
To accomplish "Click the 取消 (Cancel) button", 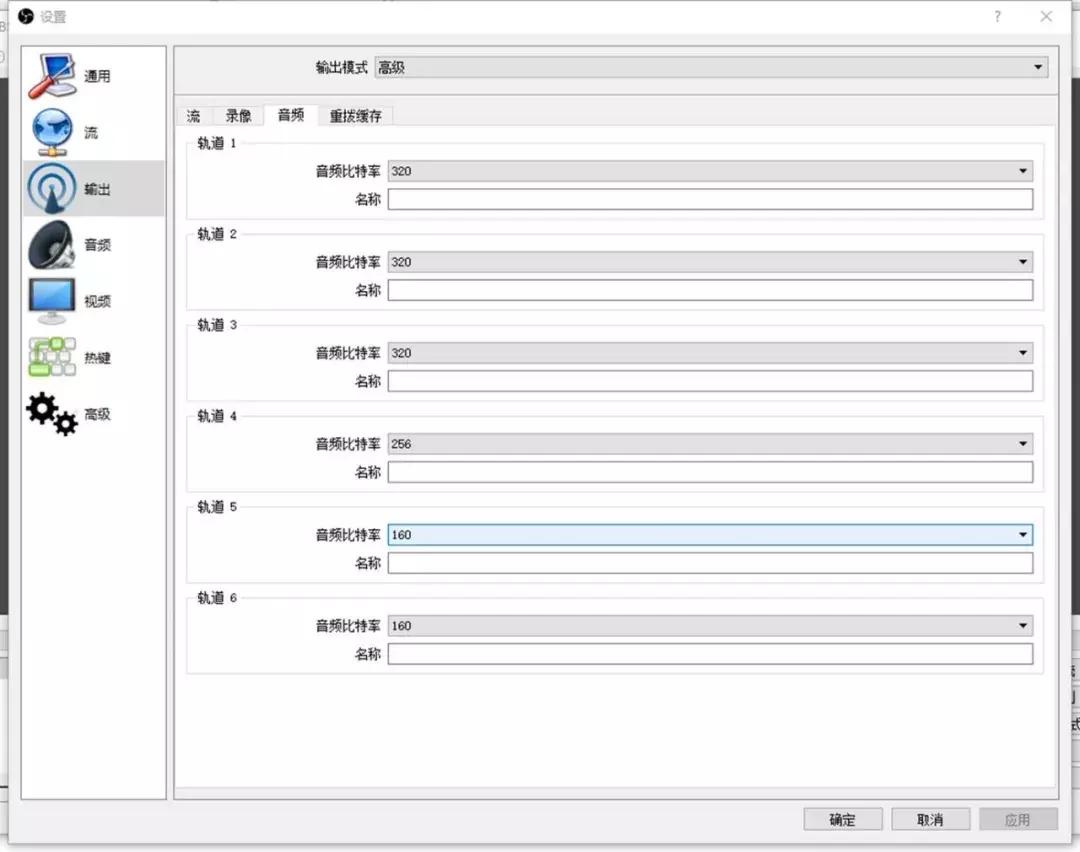I will tap(930, 818).
